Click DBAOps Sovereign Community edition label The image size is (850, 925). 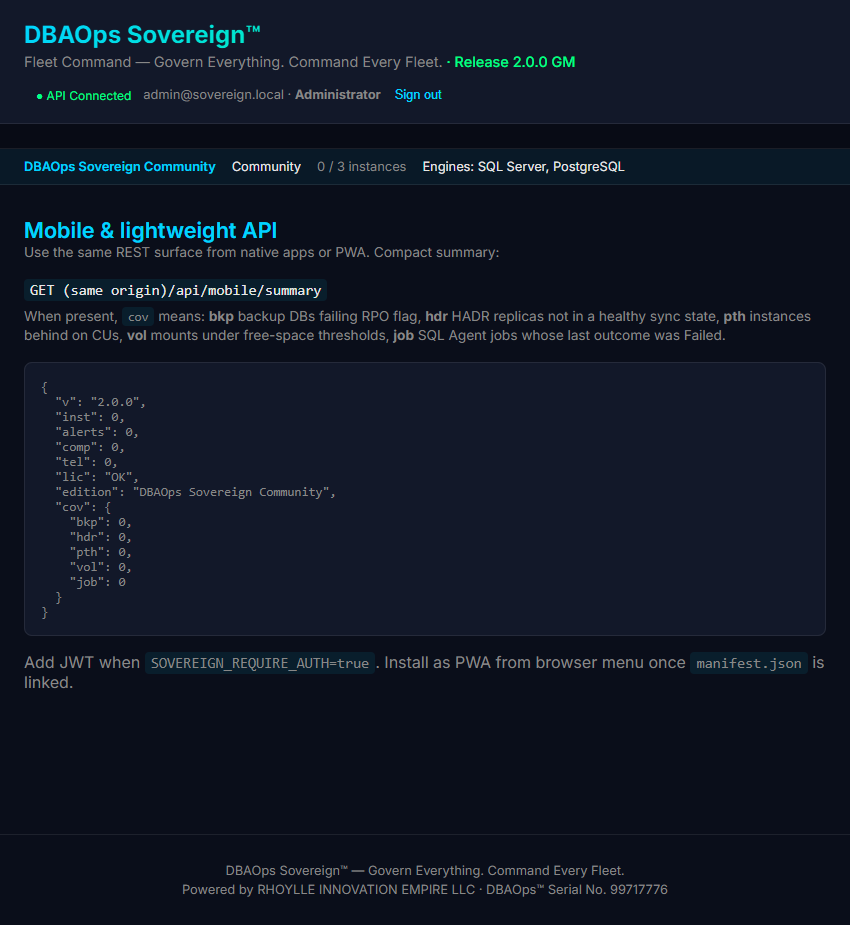tap(120, 166)
